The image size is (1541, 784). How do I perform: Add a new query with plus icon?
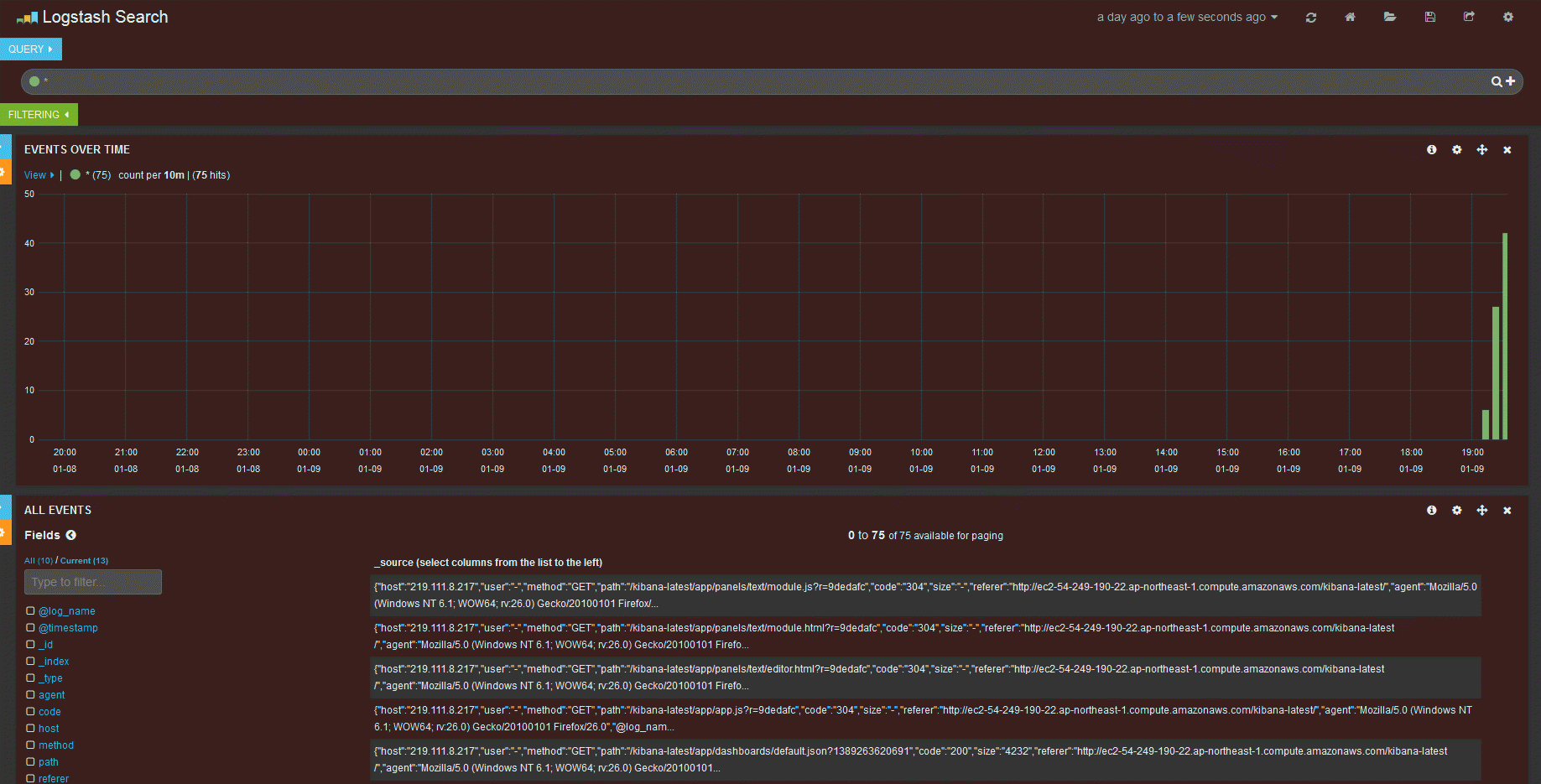[1511, 81]
